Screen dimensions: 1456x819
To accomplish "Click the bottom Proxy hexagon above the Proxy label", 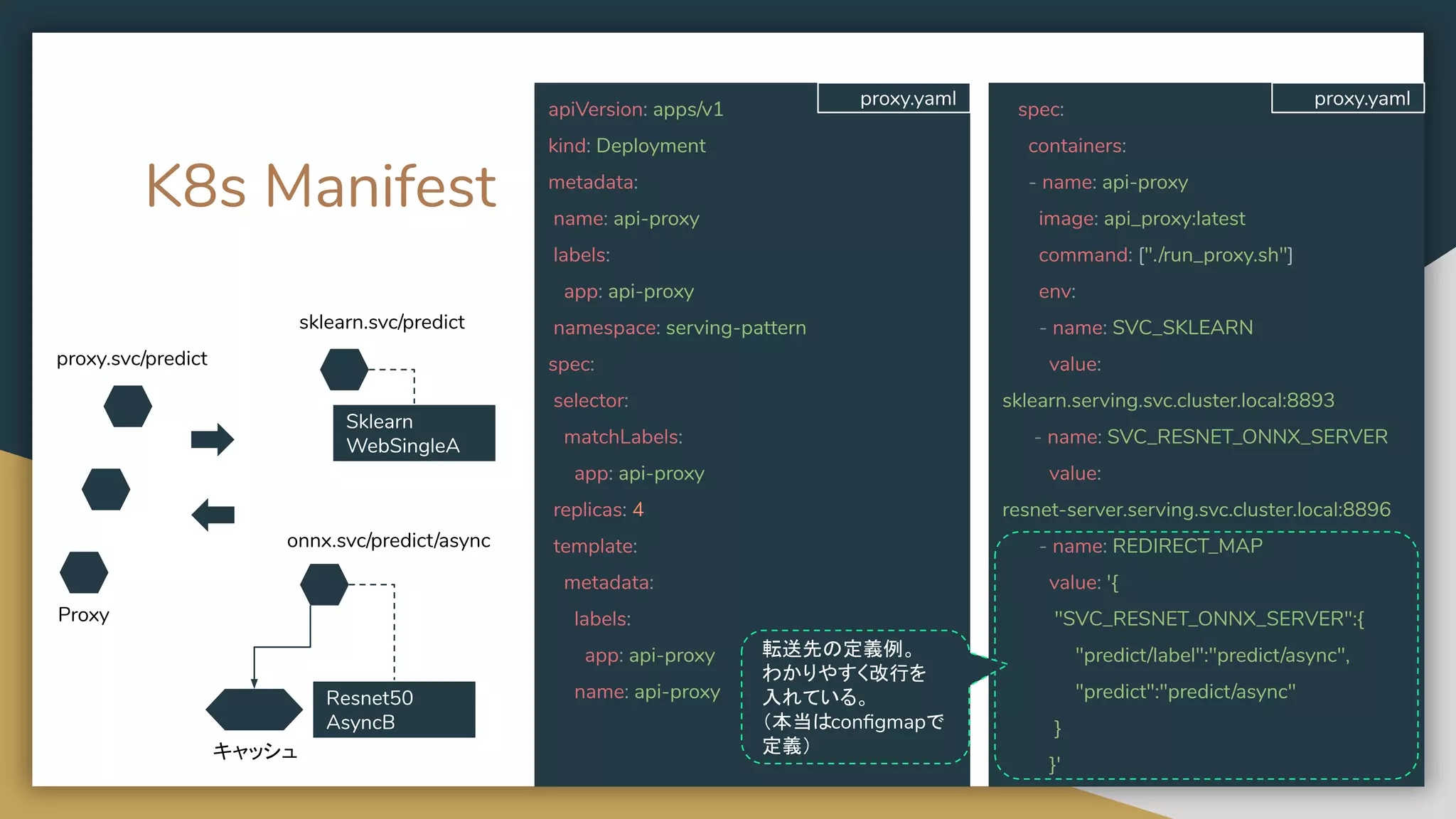I will 84,572.
